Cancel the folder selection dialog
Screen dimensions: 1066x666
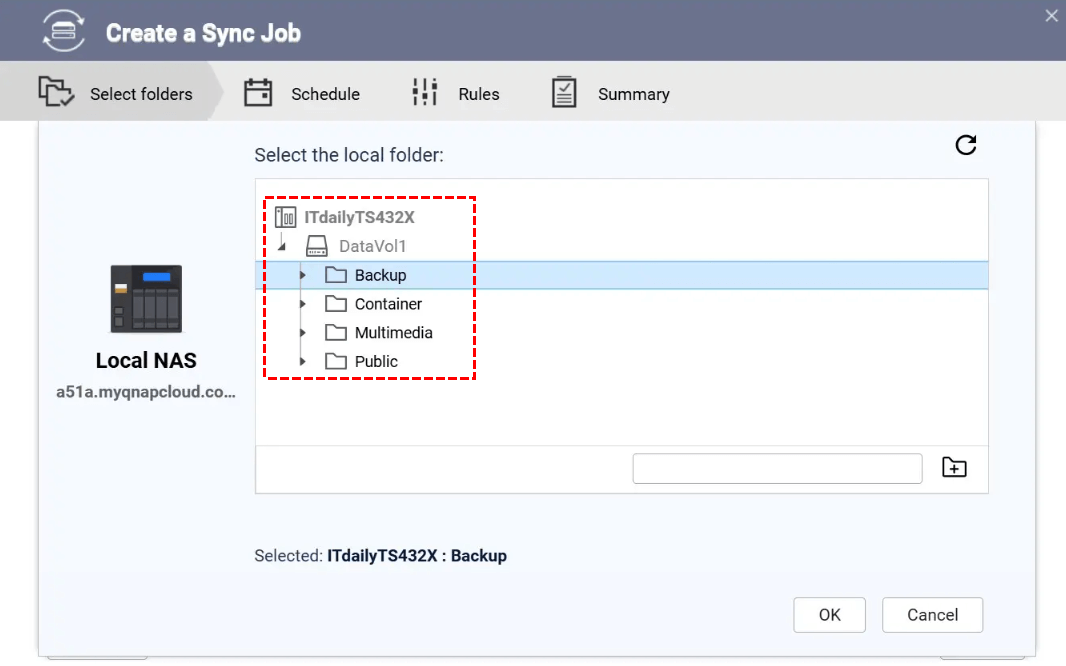pos(932,615)
